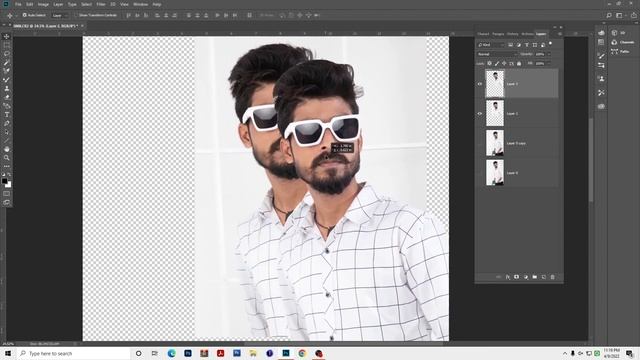The image size is (640, 360).
Task: Select the Brush tool
Action: point(7,80)
